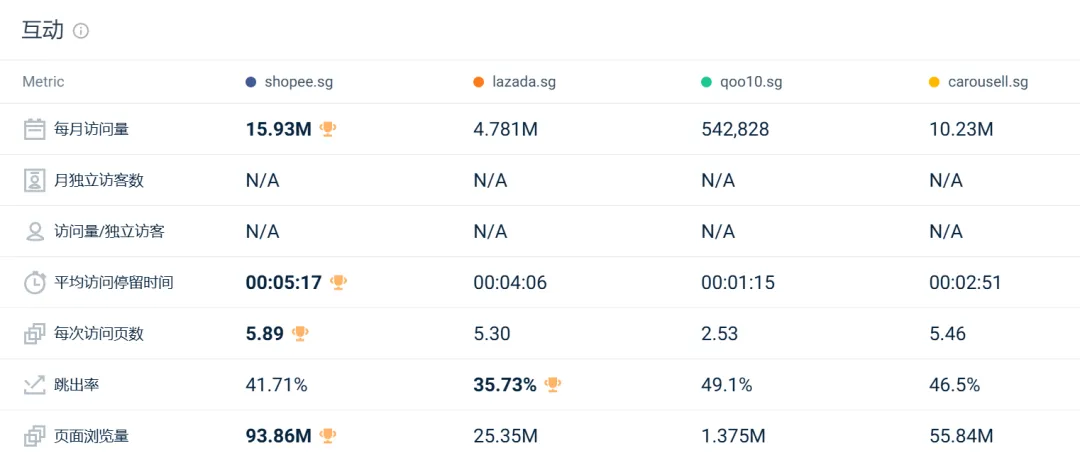The width and height of the screenshot is (1080, 458).
Task: Click the blue dot before shopee.sg
Action: (x=251, y=82)
